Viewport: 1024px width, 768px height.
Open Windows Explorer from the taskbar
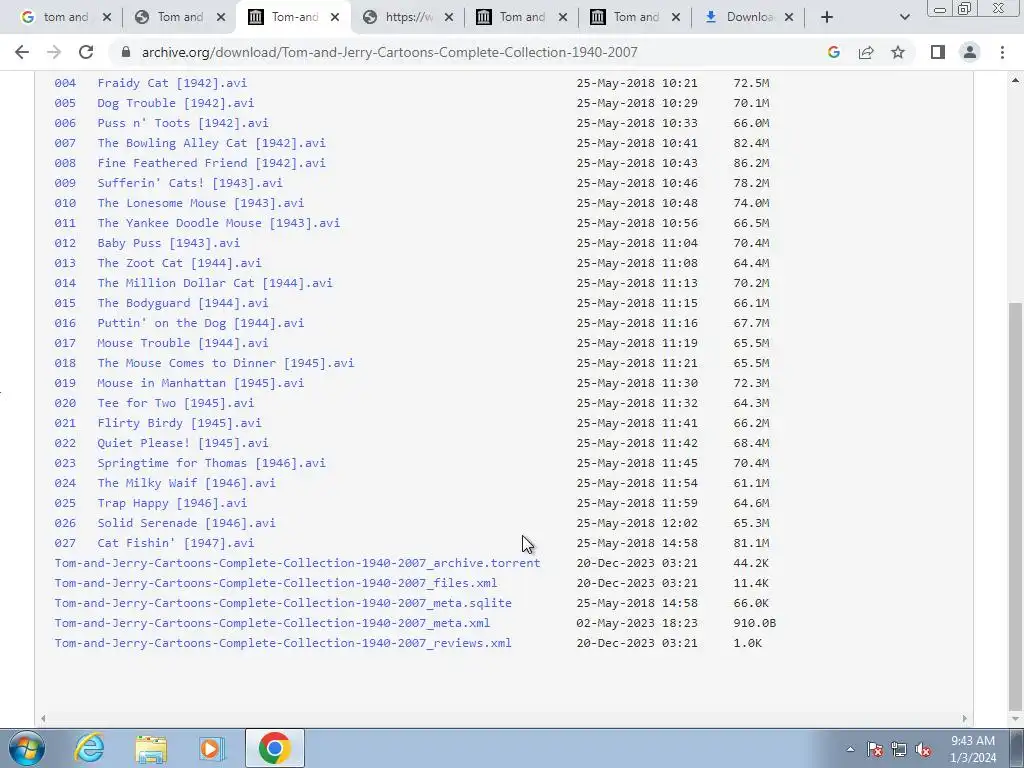151,748
